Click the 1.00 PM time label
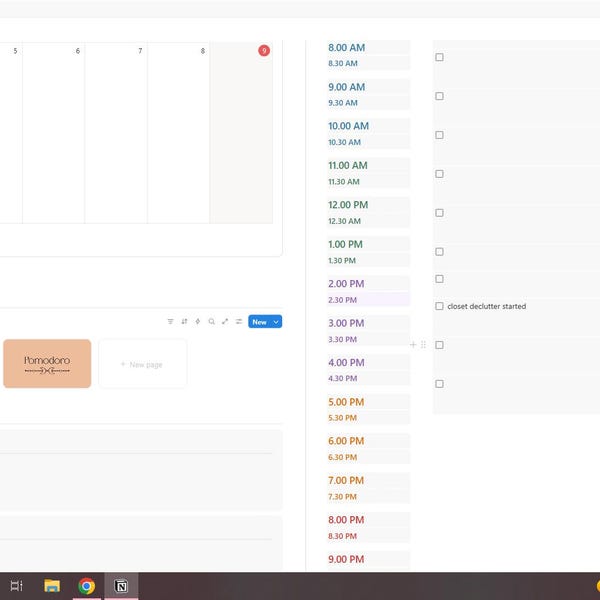This screenshot has width=600, height=600. 345,244
